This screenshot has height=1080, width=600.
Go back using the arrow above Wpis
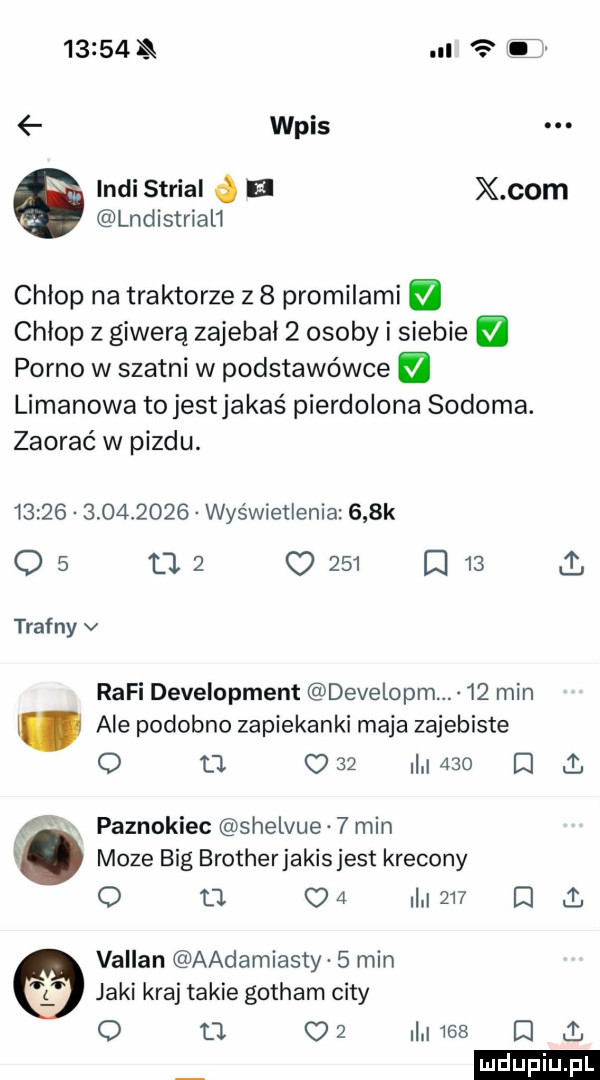click(30, 125)
